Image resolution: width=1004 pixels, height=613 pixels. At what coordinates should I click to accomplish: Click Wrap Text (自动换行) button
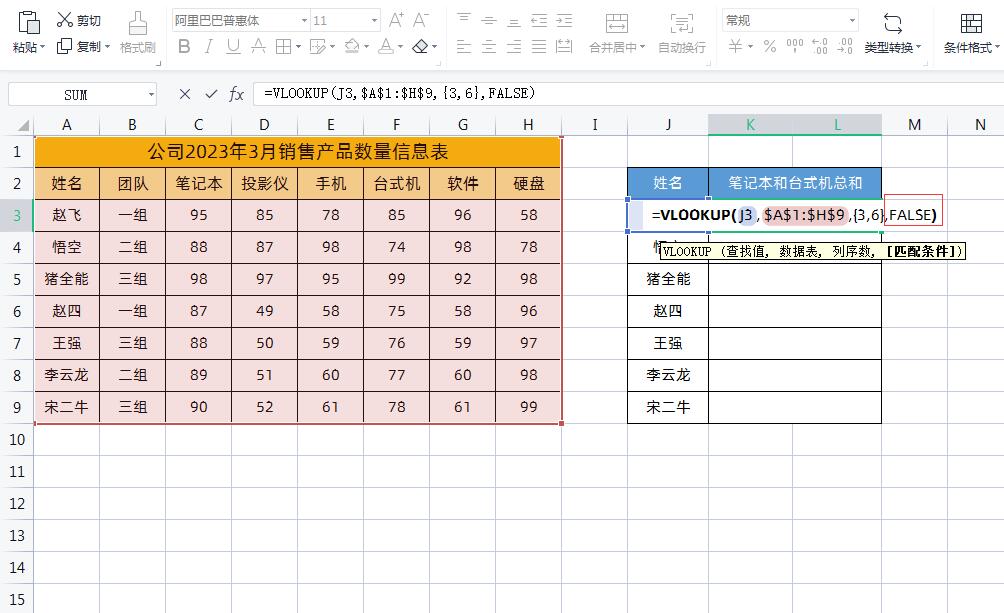[x=682, y=33]
